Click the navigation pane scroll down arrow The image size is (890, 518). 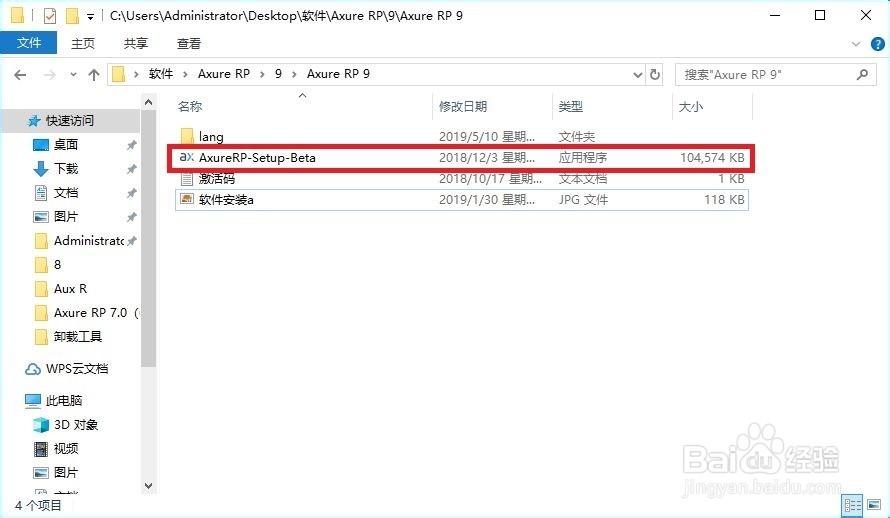[148, 486]
